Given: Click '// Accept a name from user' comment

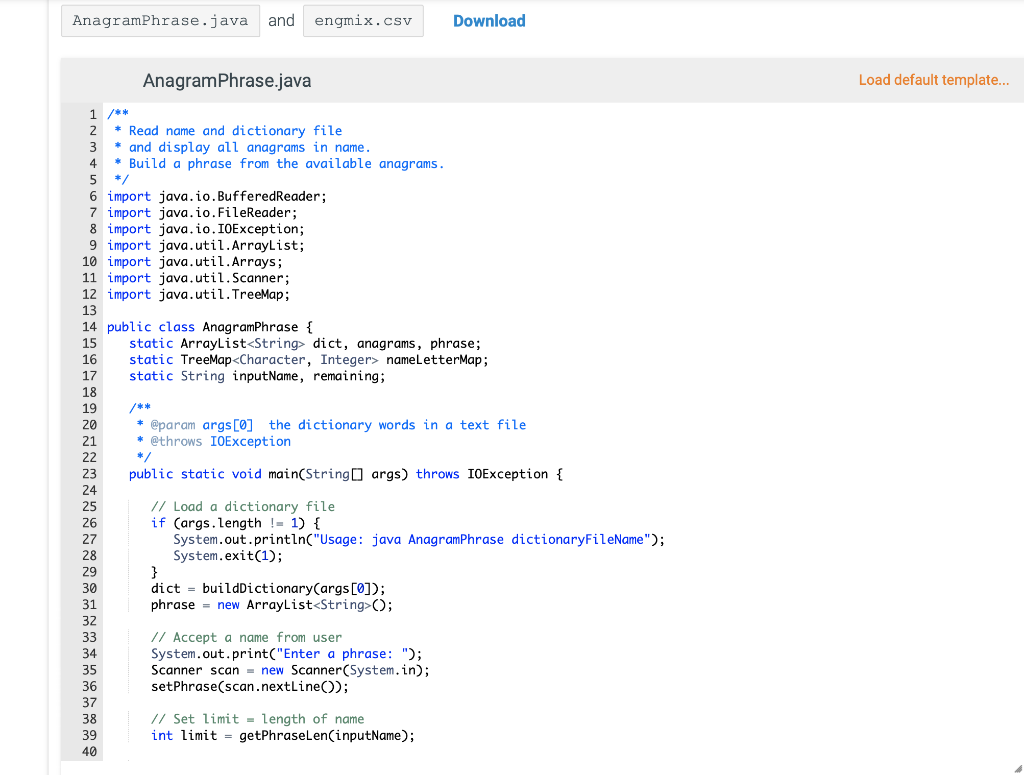Looking at the screenshot, I should point(246,637).
